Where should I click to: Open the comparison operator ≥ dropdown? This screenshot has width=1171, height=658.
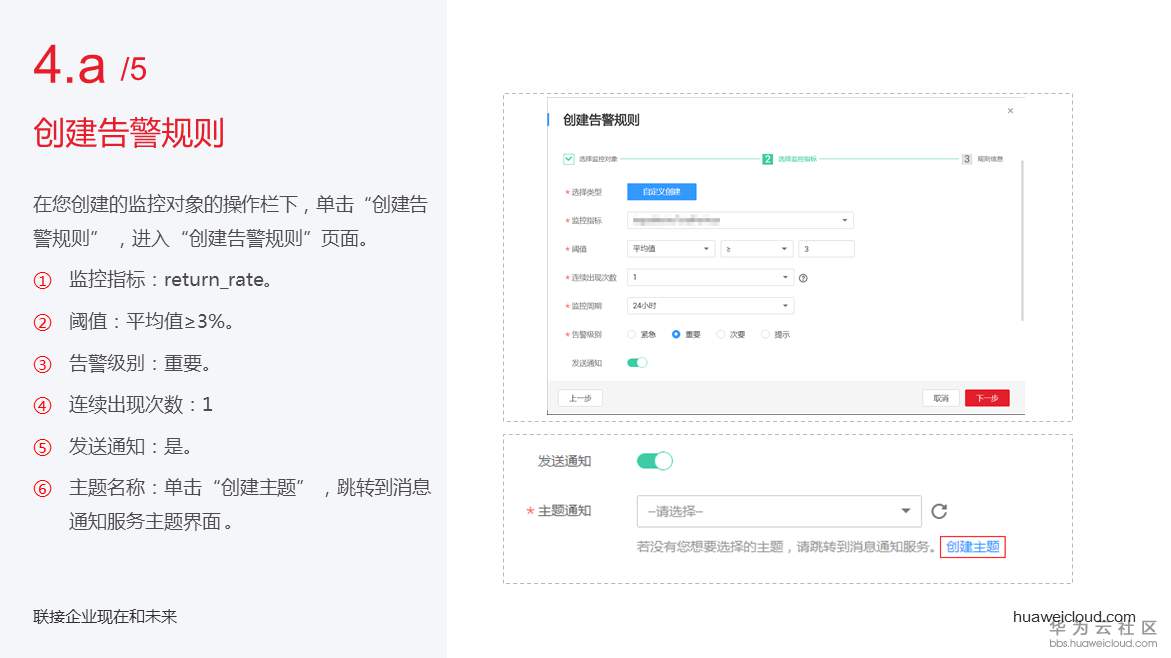pos(756,249)
